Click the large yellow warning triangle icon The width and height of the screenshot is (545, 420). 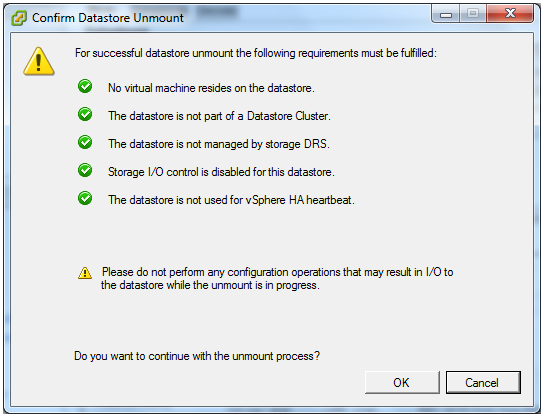[x=39, y=62]
